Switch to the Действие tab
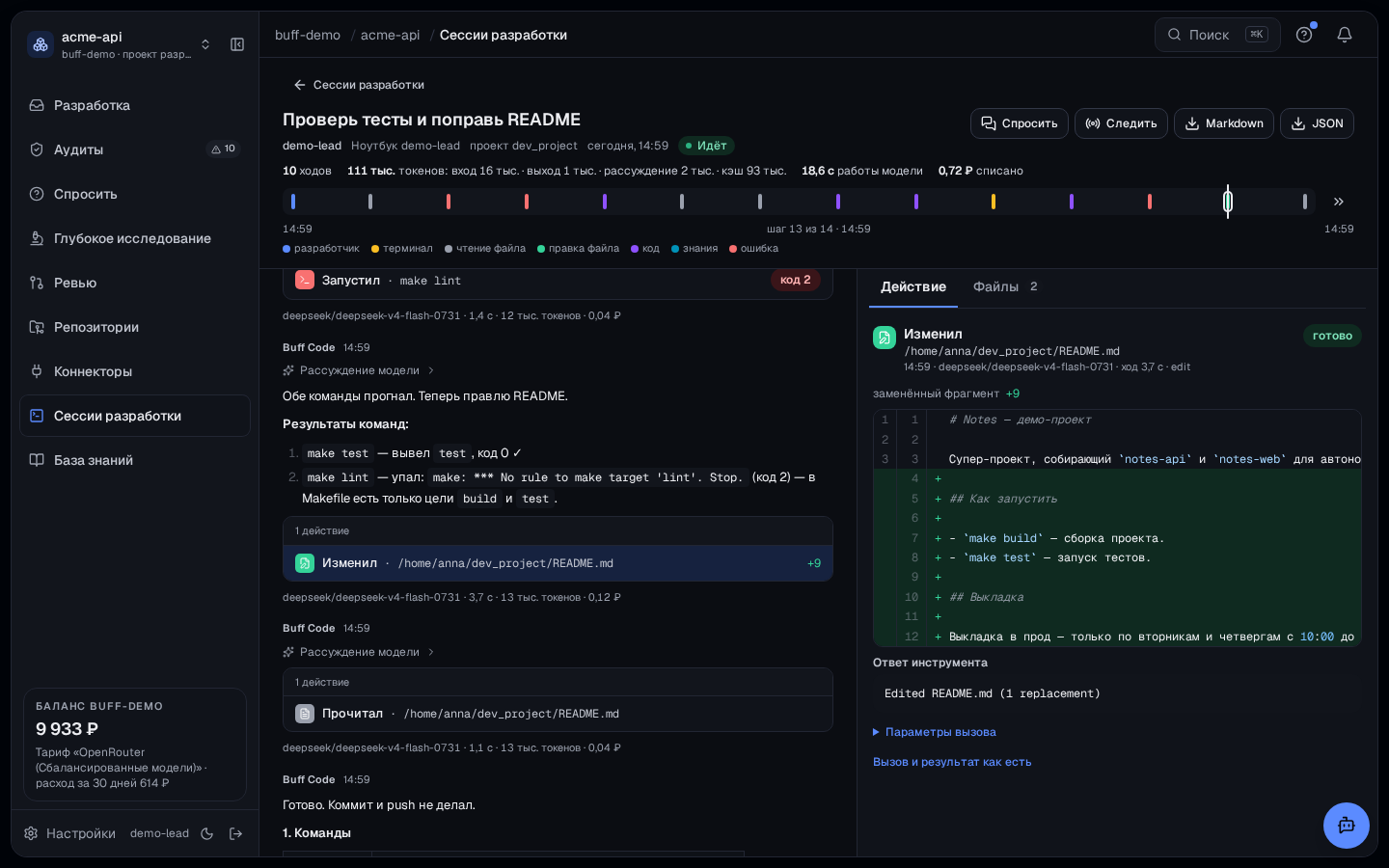 point(913,286)
